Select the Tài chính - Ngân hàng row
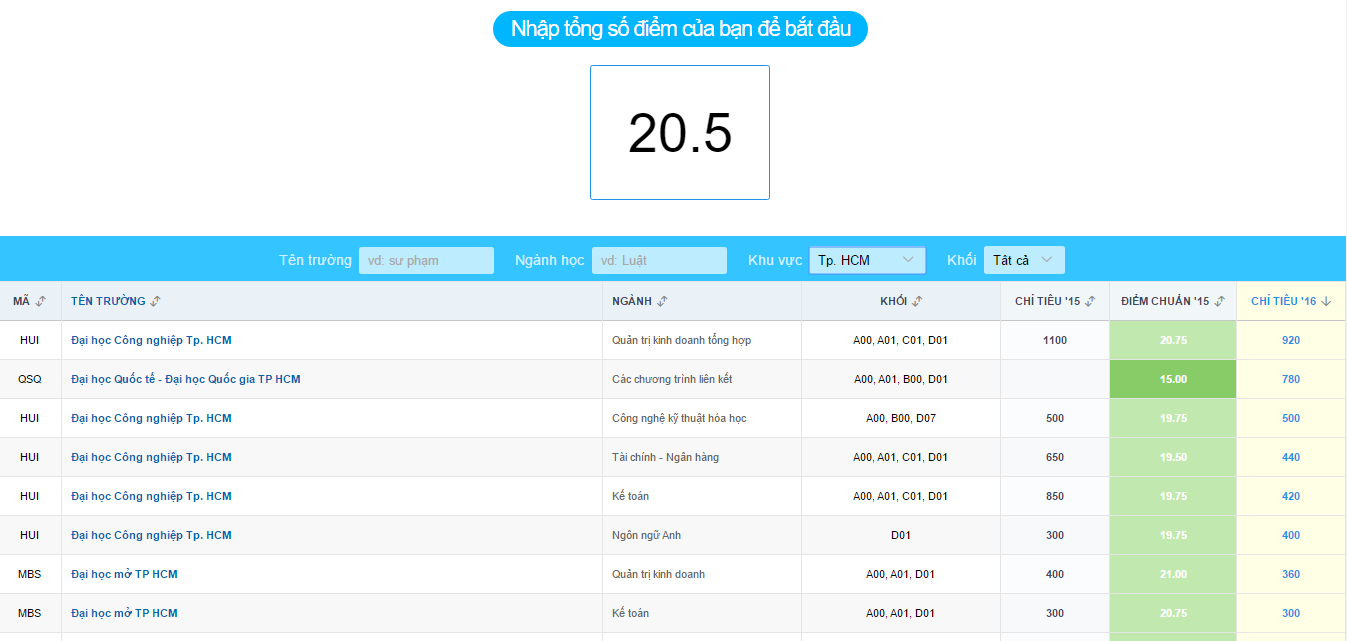Viewport: 1347px width, 641px height. 665,457
